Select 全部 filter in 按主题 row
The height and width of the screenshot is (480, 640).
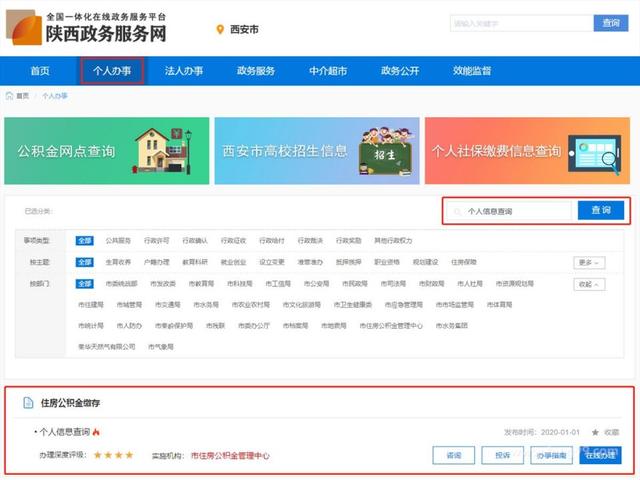85,262
